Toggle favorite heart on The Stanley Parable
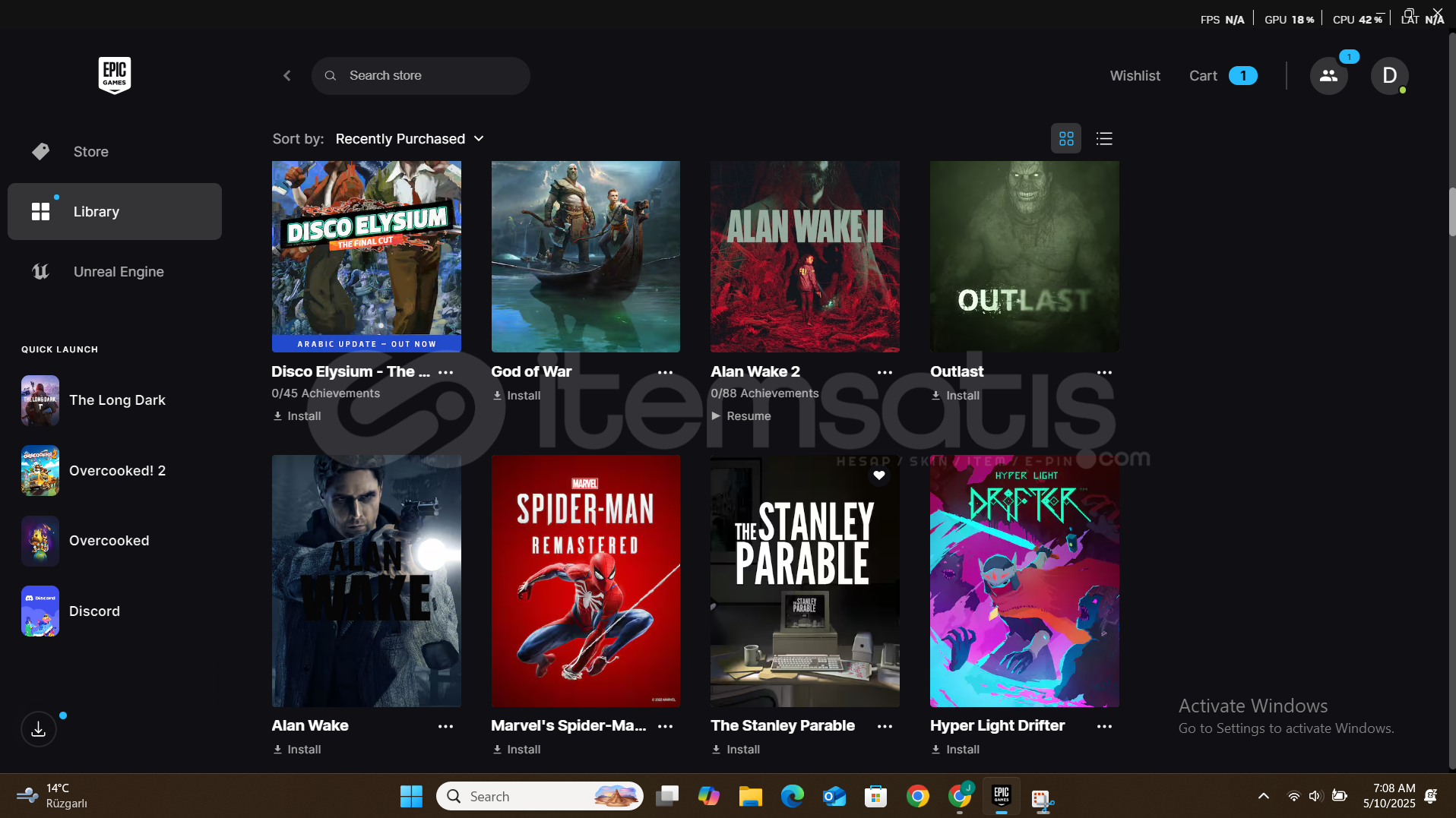The image size is (1456, 818). 879,475
